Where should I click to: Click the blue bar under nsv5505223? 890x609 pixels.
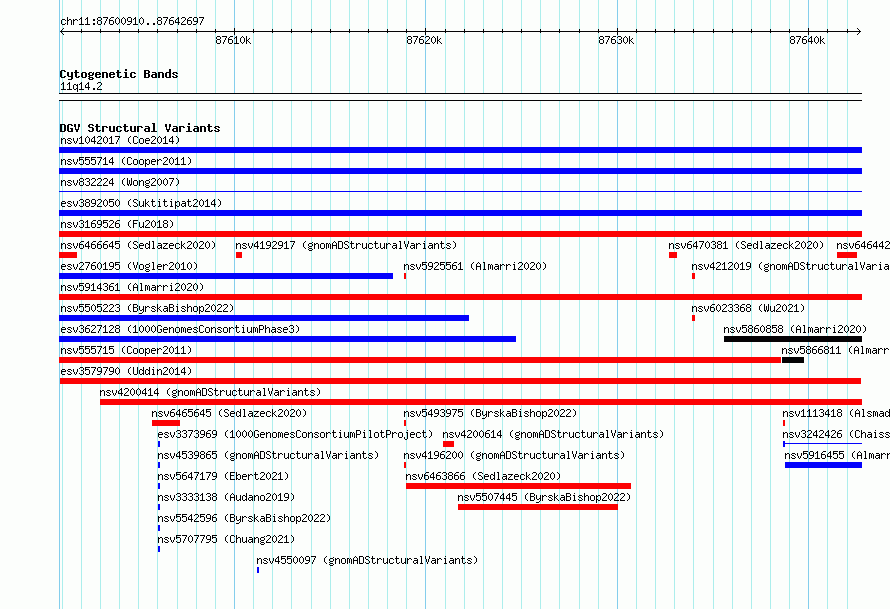[x=264, y=318]
